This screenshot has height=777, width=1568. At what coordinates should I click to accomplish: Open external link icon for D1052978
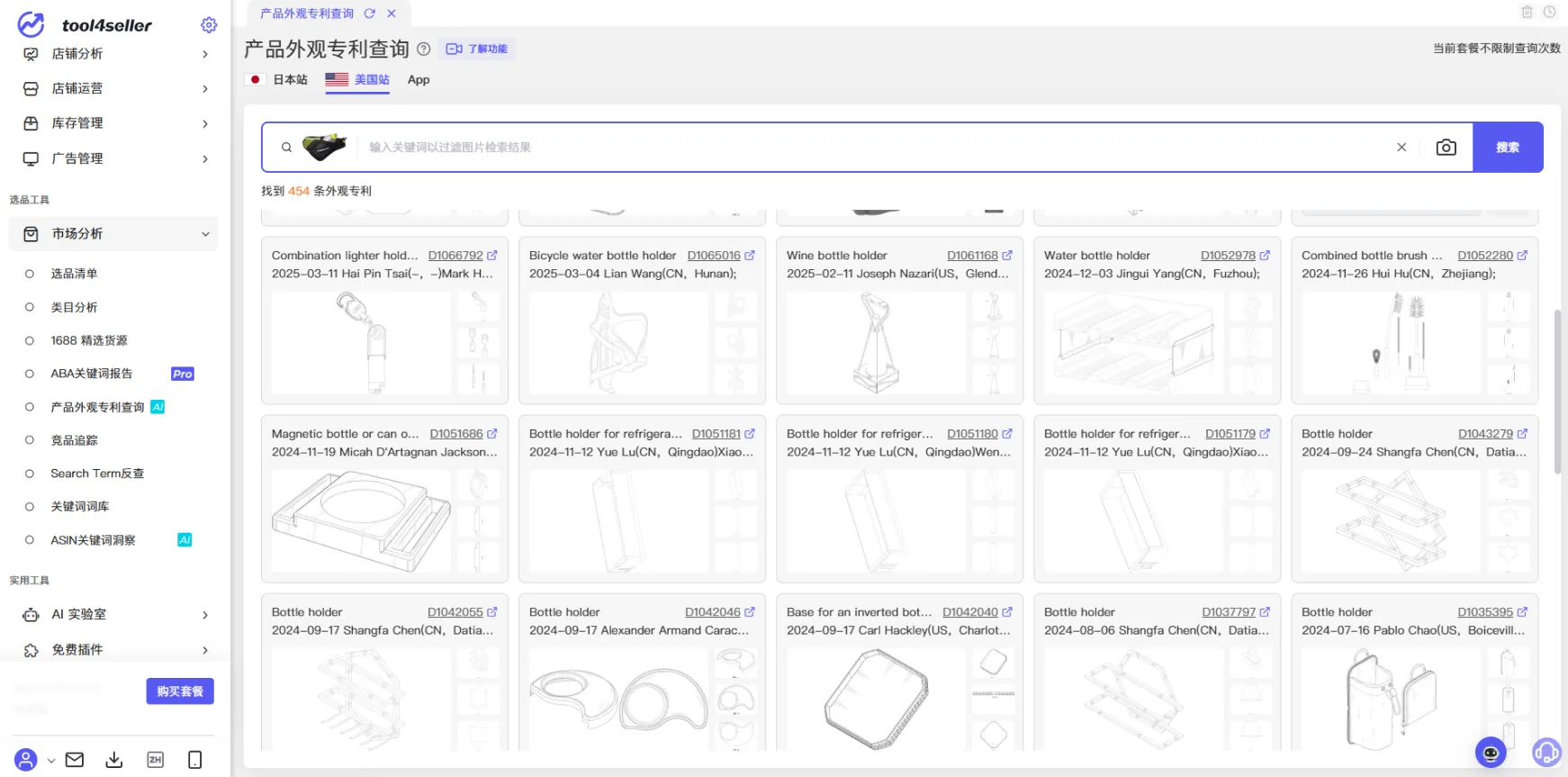1265,256
